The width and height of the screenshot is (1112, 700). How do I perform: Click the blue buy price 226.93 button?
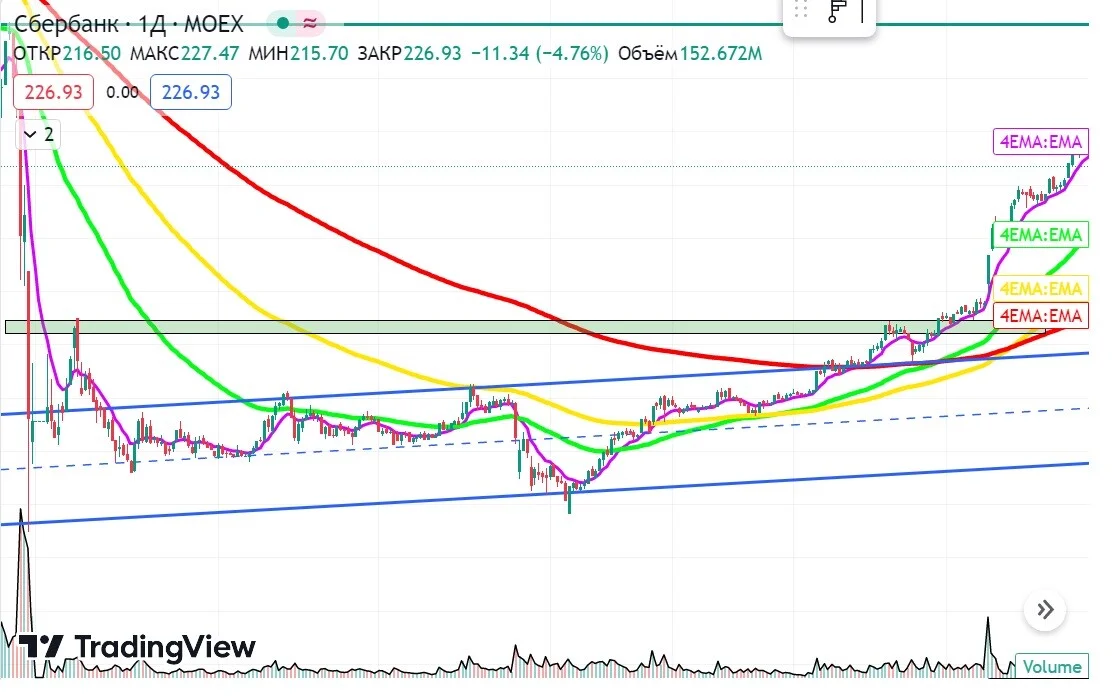click(191, 92)
